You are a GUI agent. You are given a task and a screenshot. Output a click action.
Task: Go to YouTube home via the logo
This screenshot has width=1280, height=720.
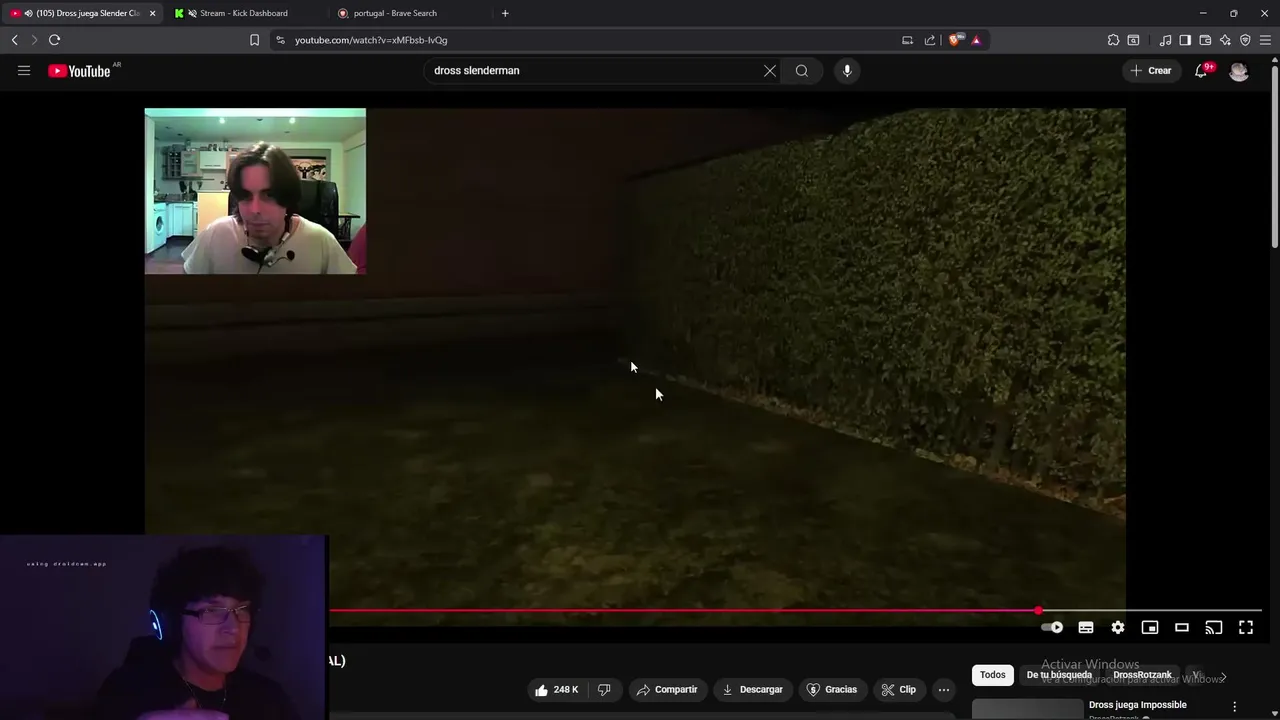click(79, 71)
